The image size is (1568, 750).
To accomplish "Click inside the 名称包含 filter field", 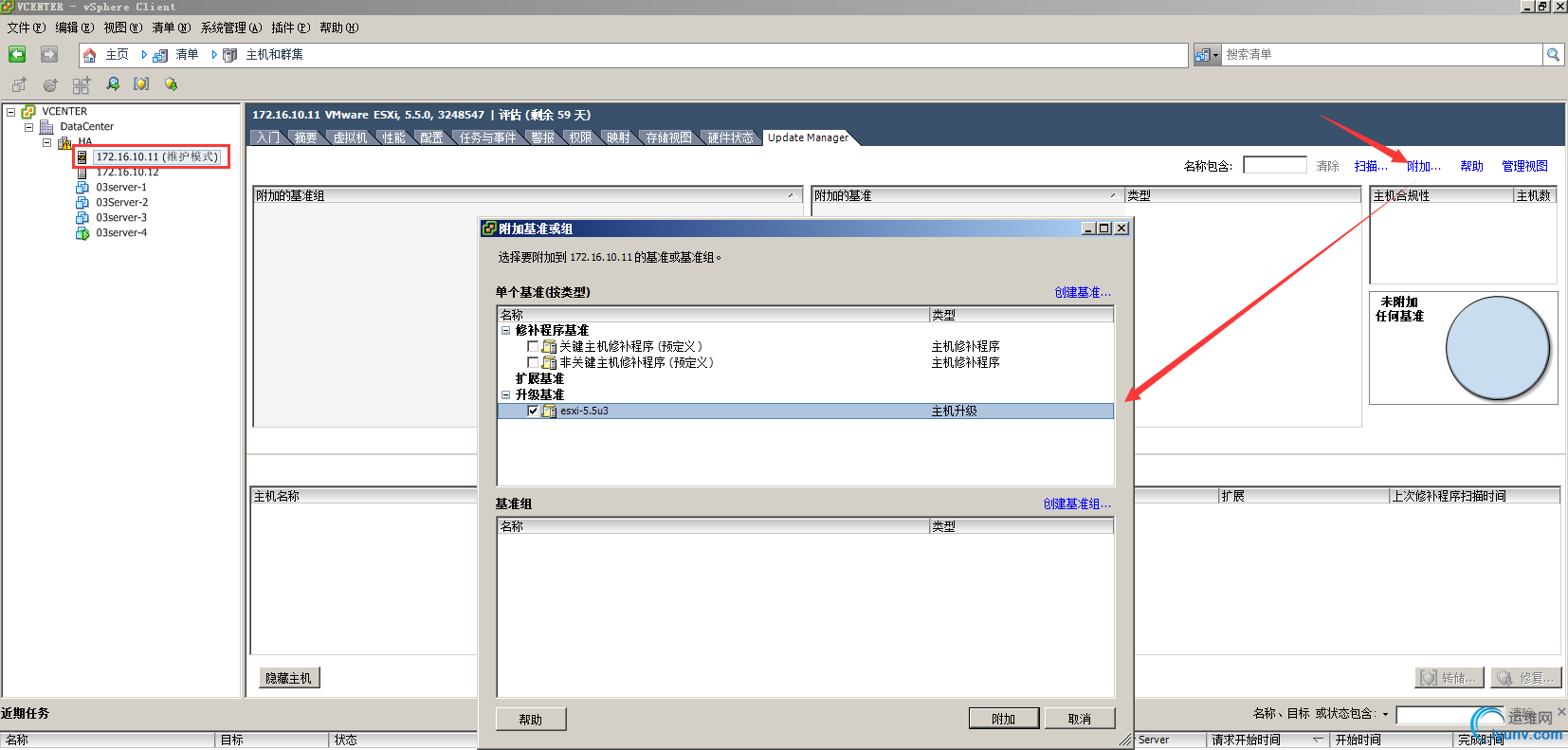I will pyautogui.click(x=1275, y=166).
